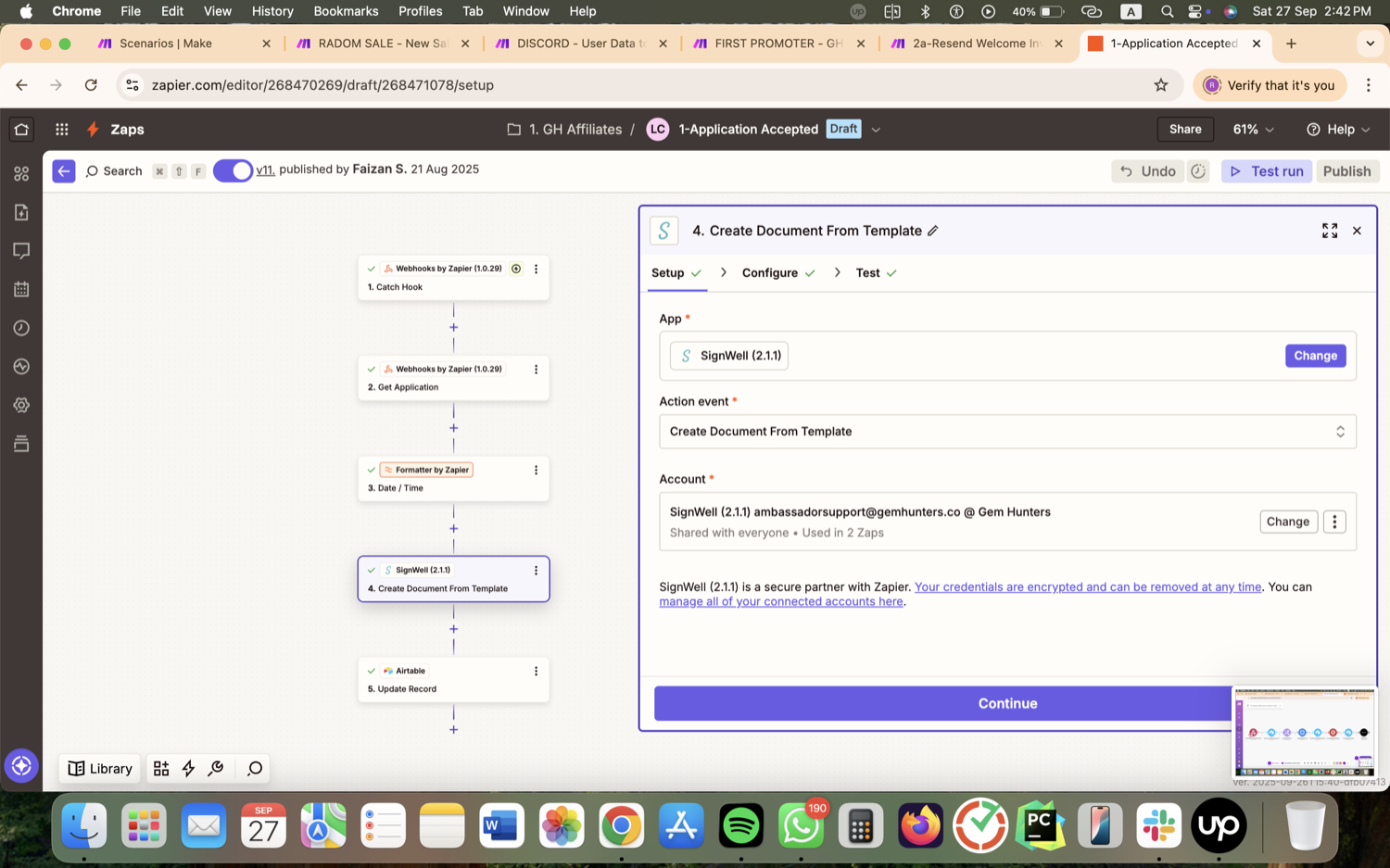Expand the Zap name dropdown chevron

(876, 130)
